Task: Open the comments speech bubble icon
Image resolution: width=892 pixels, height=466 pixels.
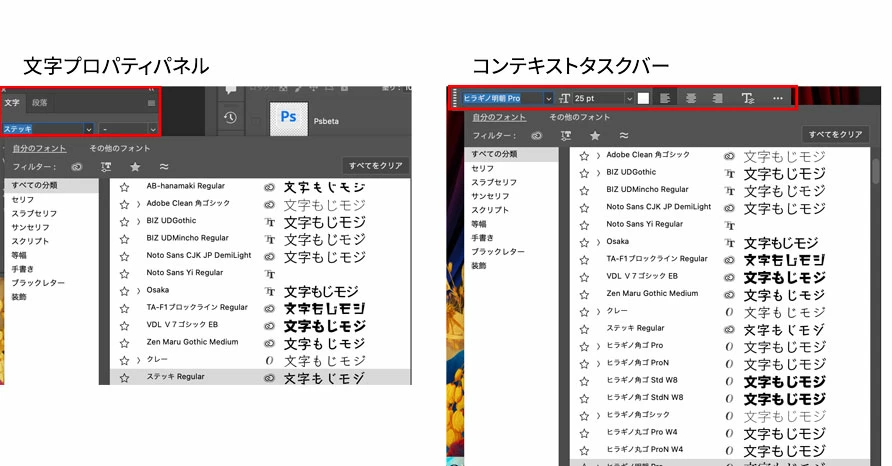Action: [231, 89]
